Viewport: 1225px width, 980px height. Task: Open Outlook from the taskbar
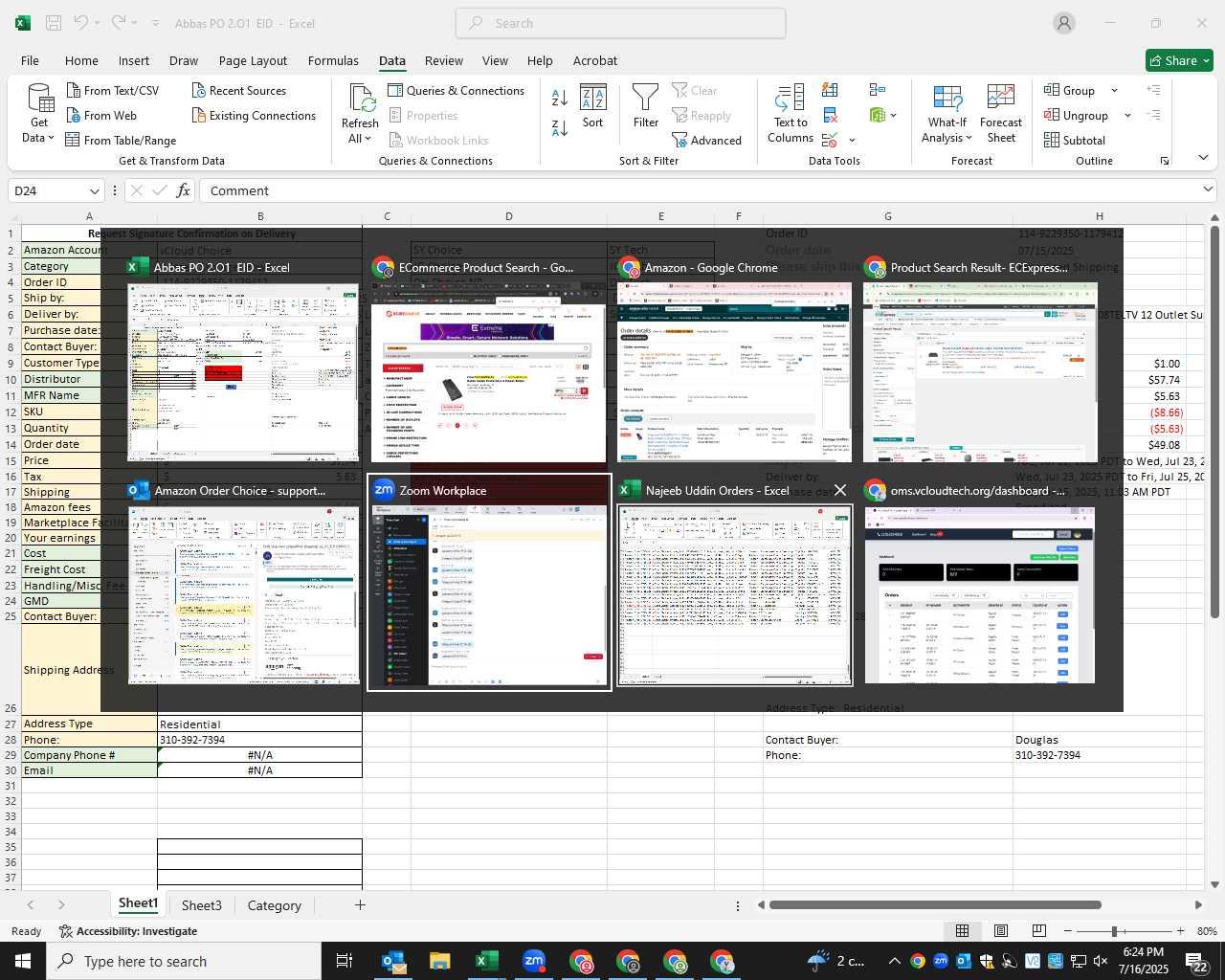pyautogui.click(x=393, y=961)
